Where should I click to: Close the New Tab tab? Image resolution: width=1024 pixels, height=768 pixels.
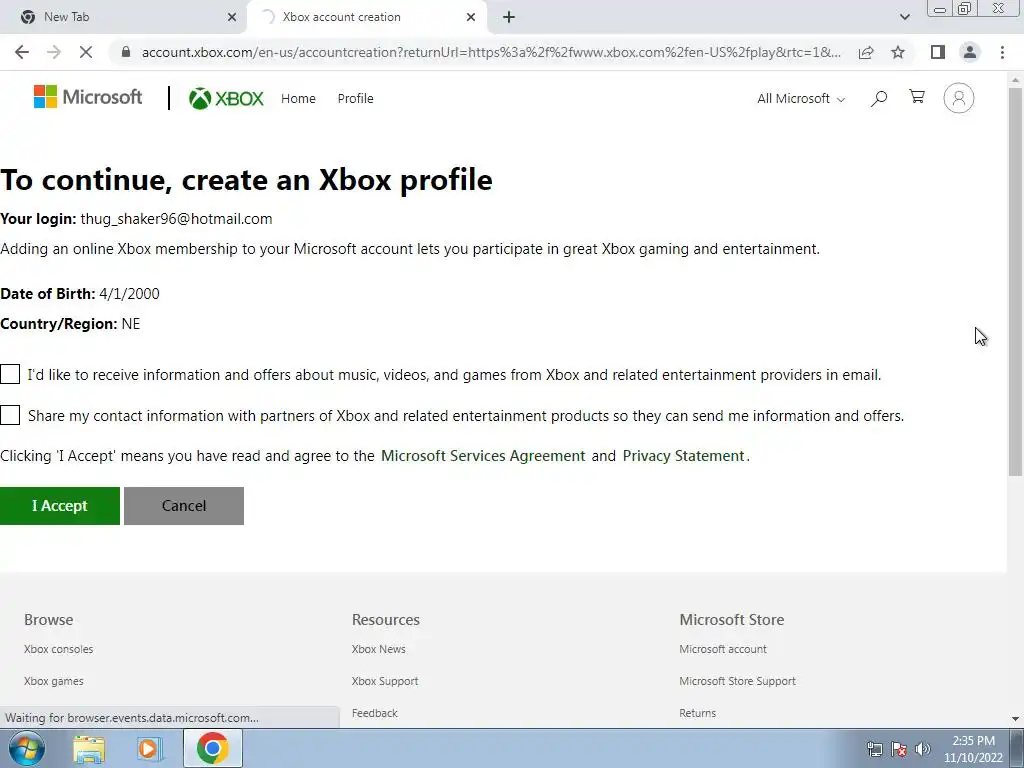tap(232, 17)
